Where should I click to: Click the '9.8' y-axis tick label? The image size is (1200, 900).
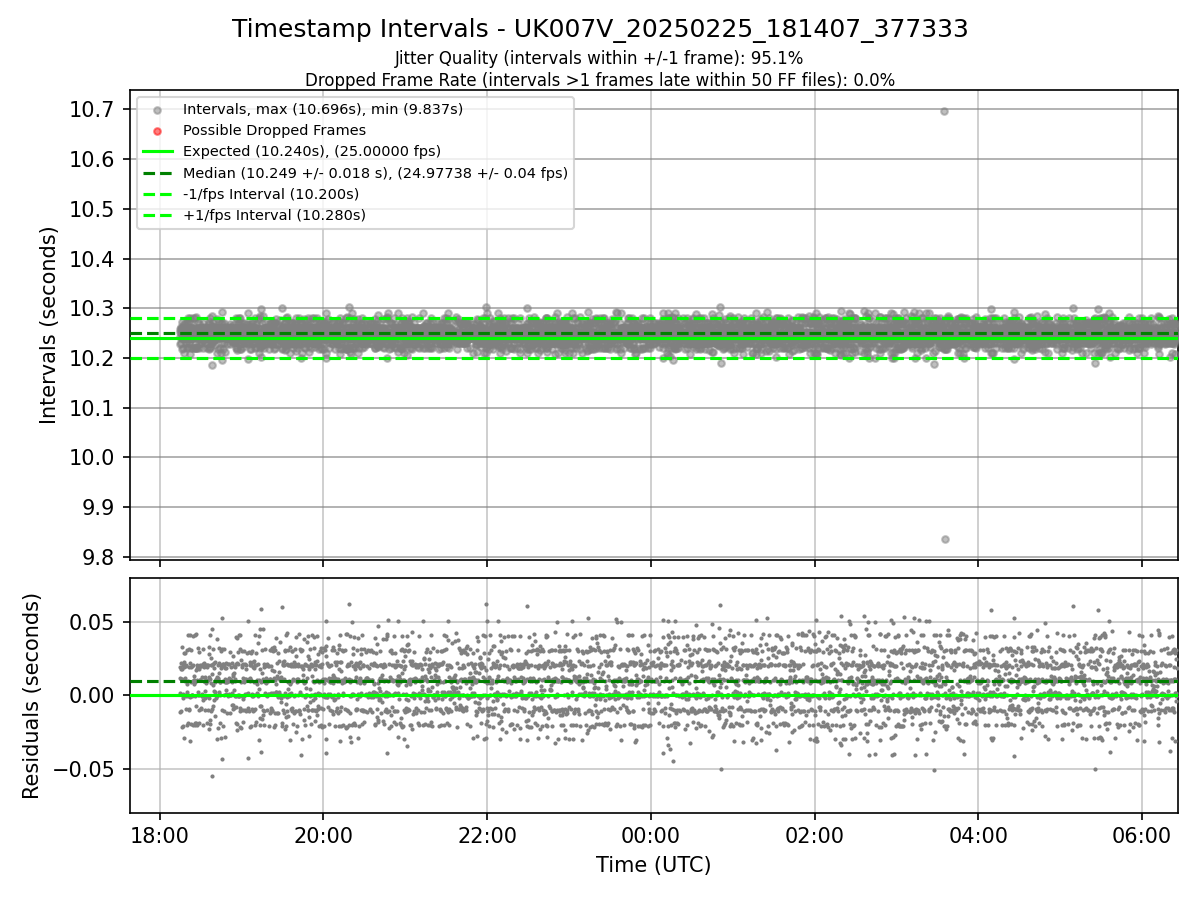[99, 557]
